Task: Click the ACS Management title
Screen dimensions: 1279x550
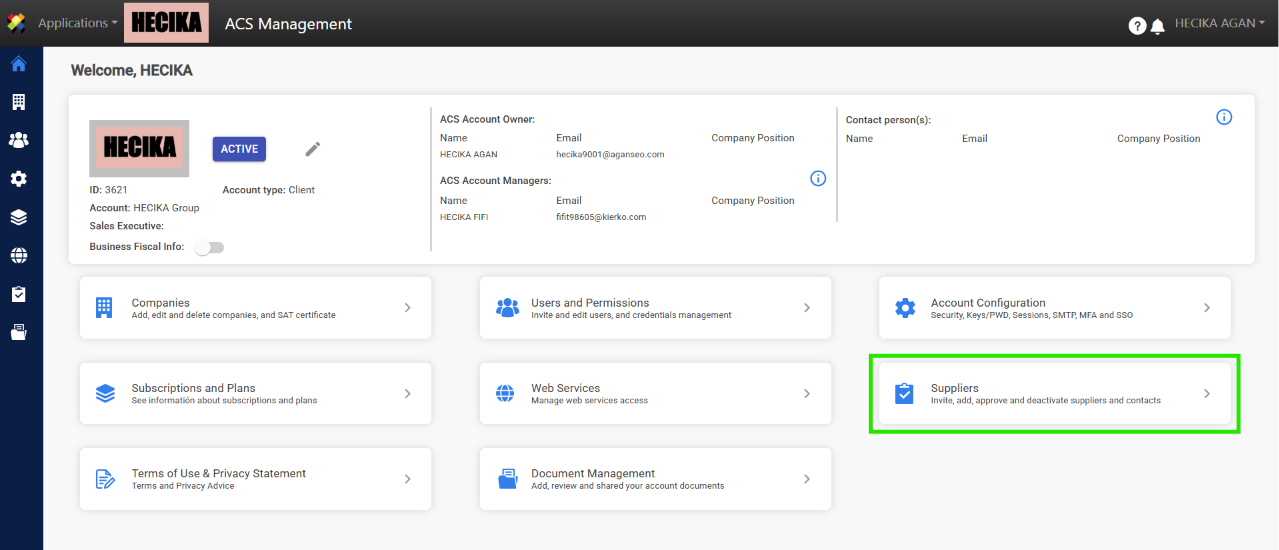Action: point(288,23)
